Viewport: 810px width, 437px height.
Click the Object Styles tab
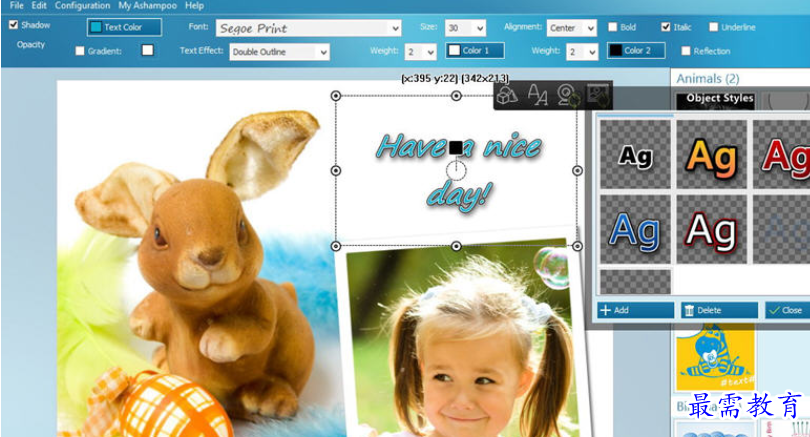(719, 98)
